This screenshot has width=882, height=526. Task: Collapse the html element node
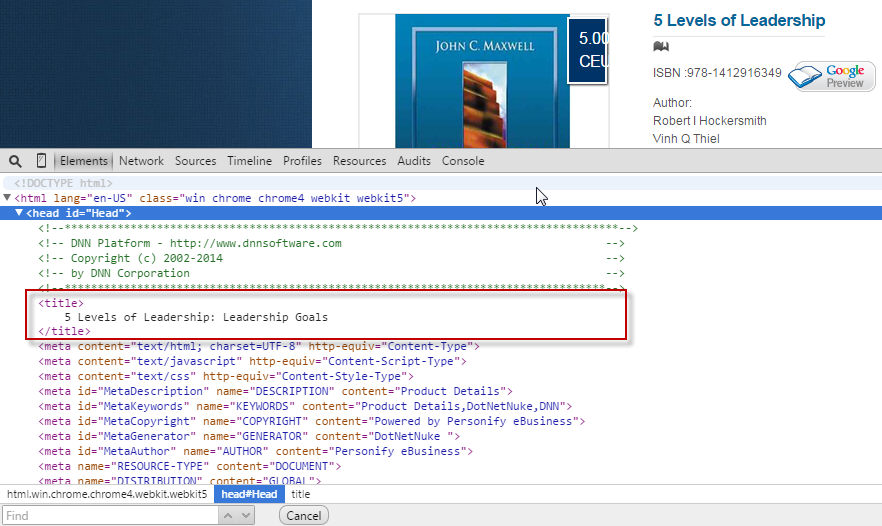(7, 198)
